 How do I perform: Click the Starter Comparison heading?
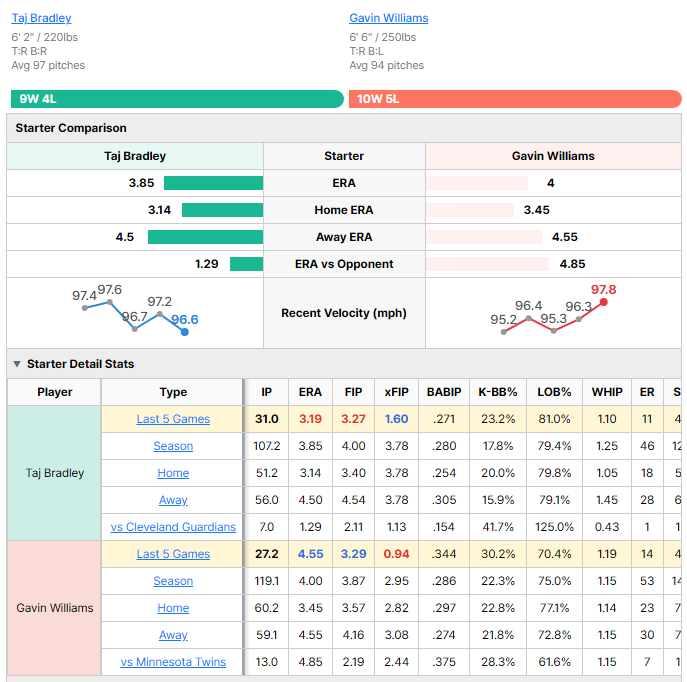coord(71,128)
